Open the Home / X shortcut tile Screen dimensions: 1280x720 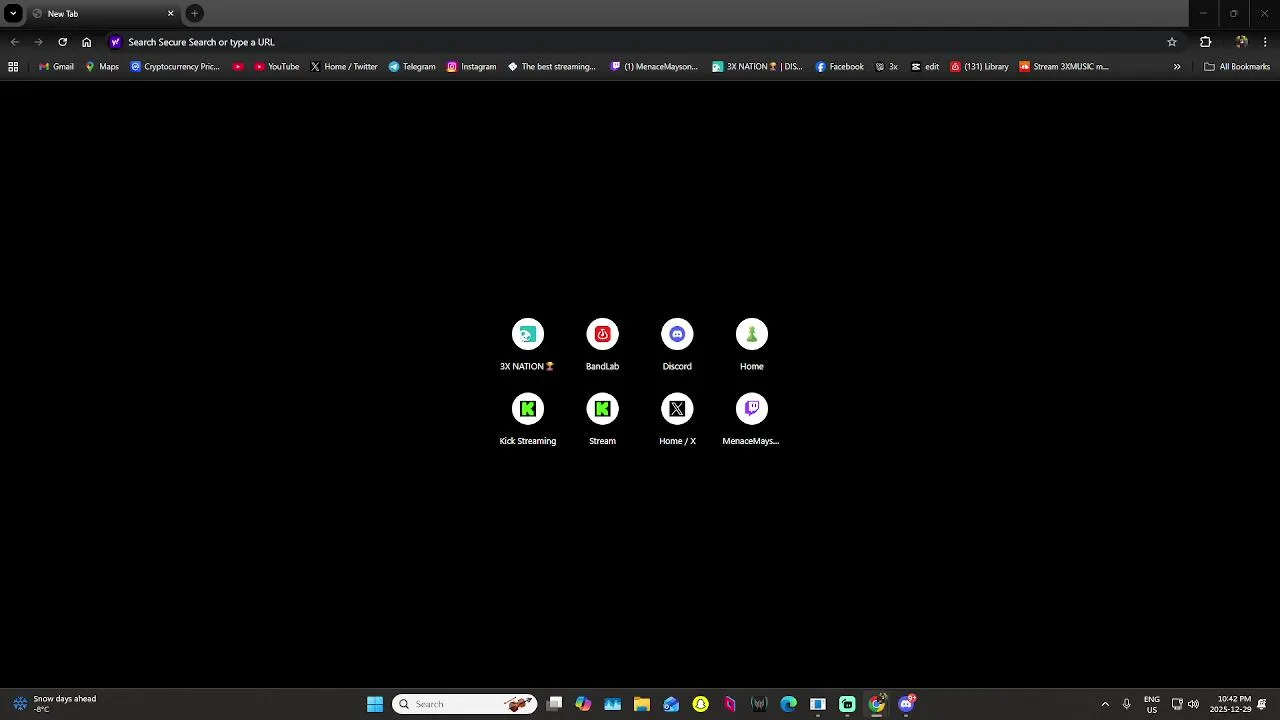(677, 420)
